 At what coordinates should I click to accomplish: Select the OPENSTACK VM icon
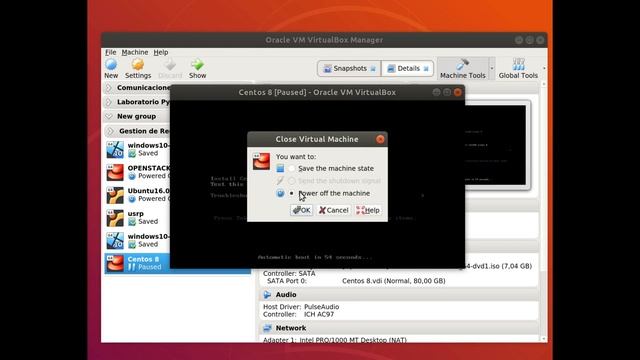click(x=115, y=172)
